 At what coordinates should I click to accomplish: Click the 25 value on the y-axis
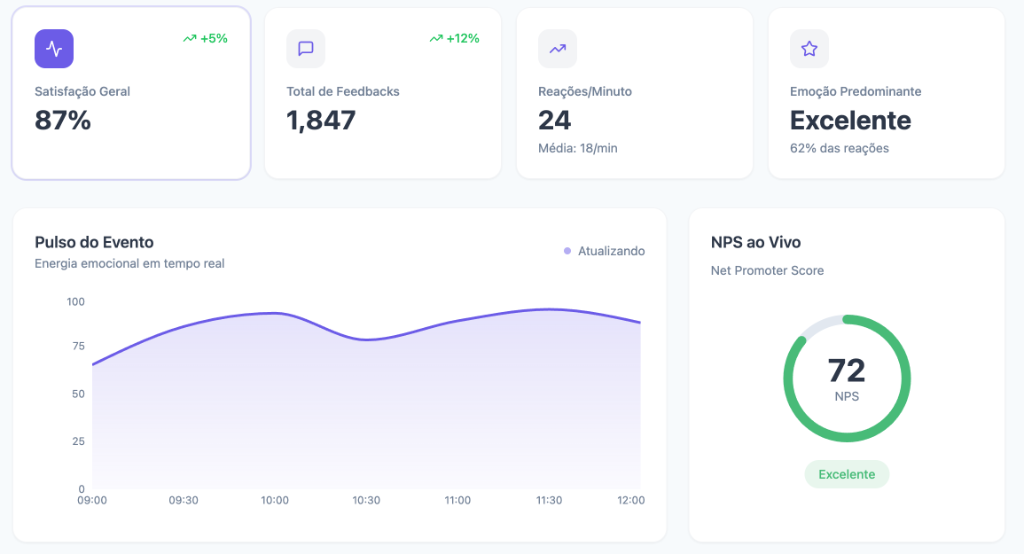click(x=78, y=442)
